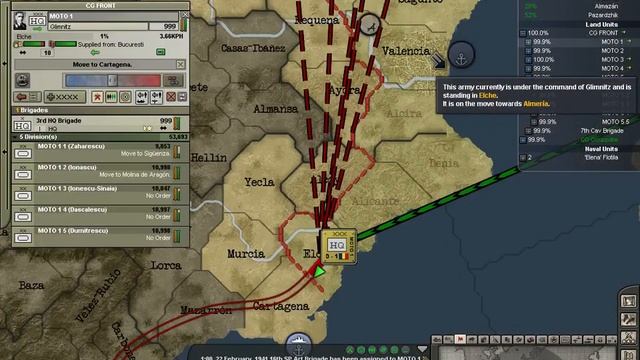Click the XXXX attach-to-HQ button
This screenshot has width=640, height=360.
pyautogui.click(x=64, y=97)
